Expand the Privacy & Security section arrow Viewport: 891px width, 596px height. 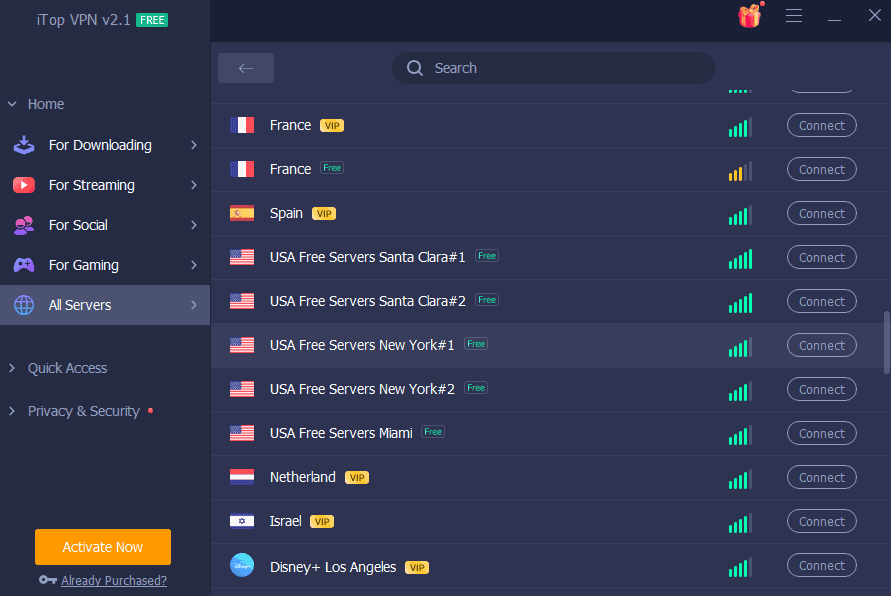coord(12,411)
